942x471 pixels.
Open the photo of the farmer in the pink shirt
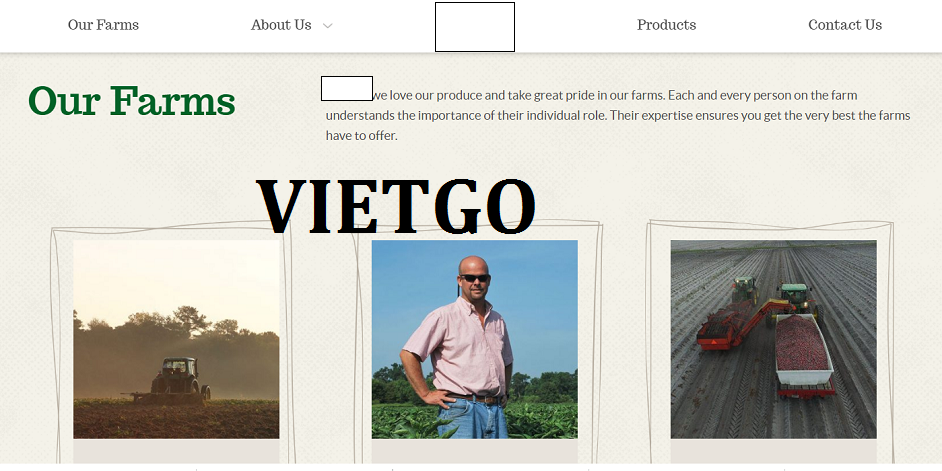pyautogui.click(x=475, y=339)
